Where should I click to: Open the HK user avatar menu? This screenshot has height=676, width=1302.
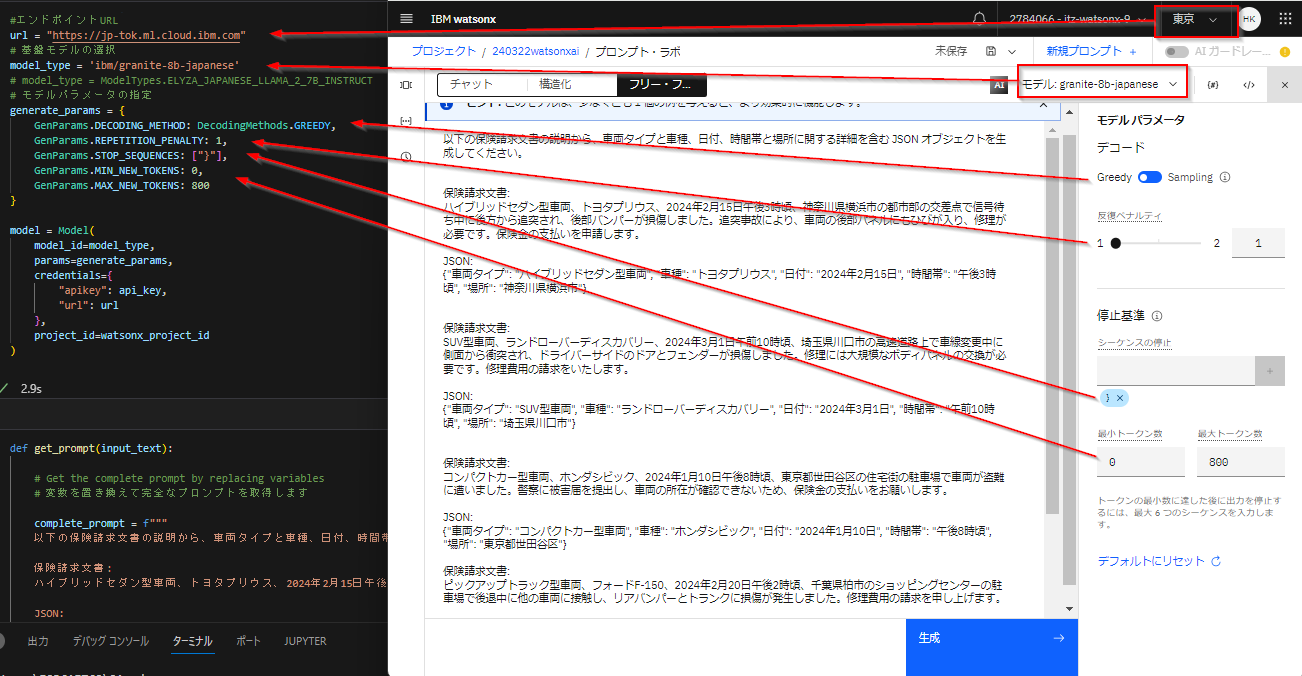point(1249,19)
